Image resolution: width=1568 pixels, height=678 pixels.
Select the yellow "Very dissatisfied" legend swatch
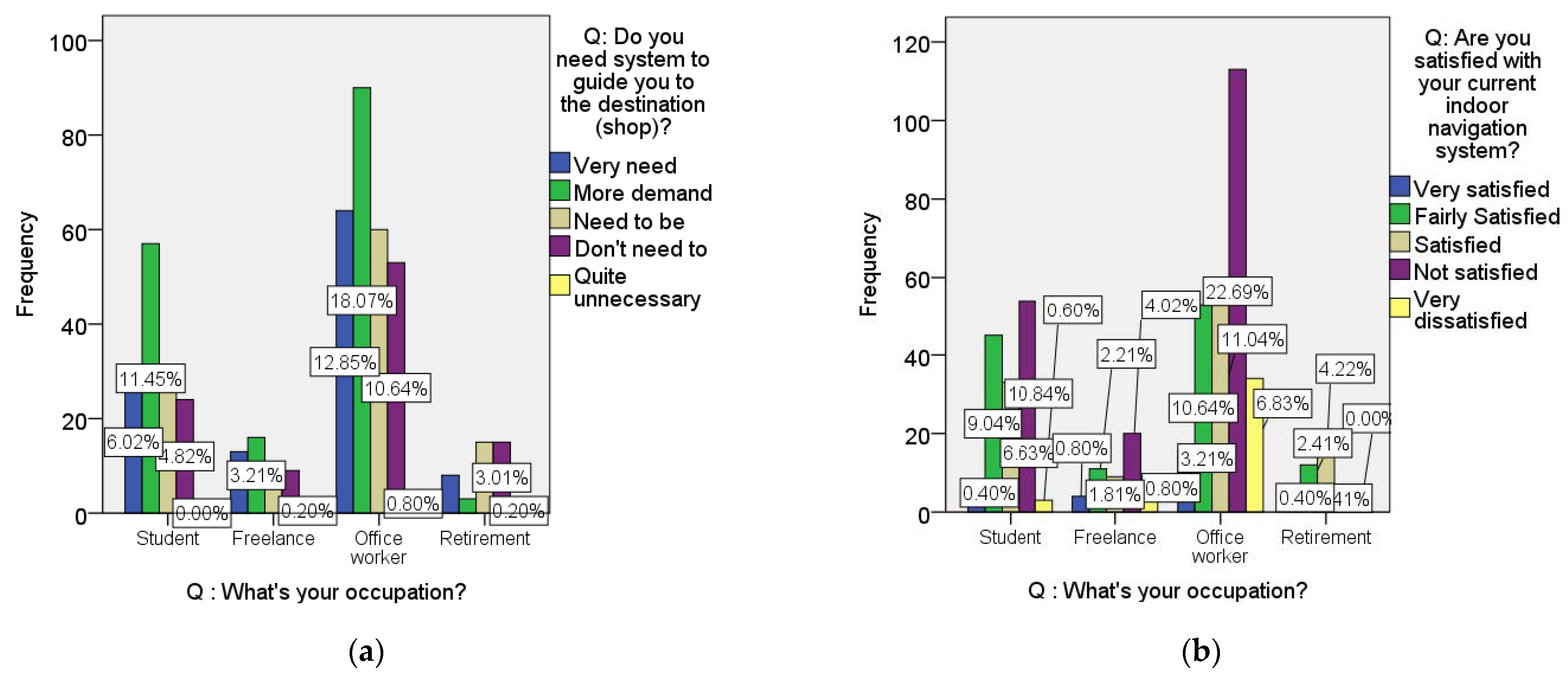[1400, 308]
